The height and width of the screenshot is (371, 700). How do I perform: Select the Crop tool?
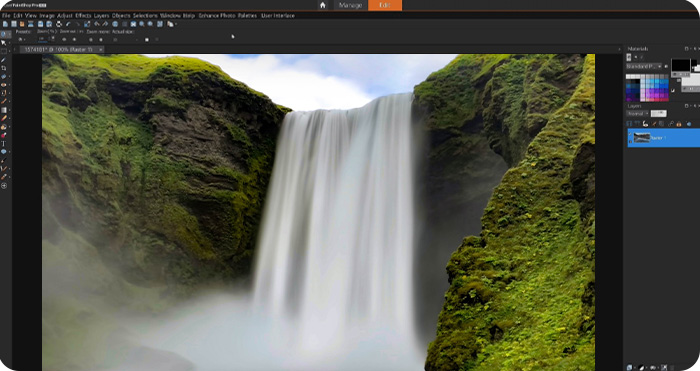4,68
